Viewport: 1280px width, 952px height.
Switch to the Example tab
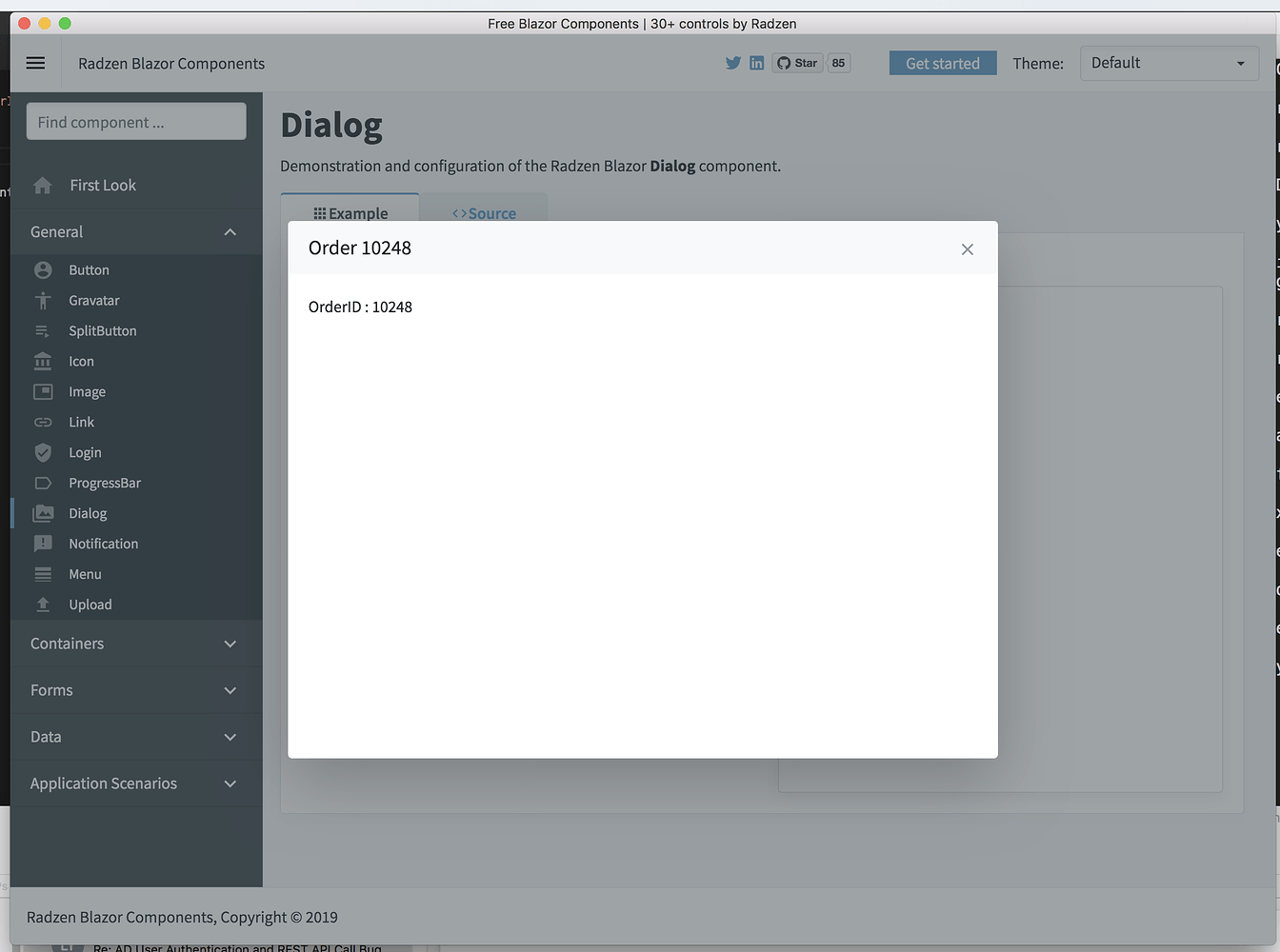tap(350, 210)
